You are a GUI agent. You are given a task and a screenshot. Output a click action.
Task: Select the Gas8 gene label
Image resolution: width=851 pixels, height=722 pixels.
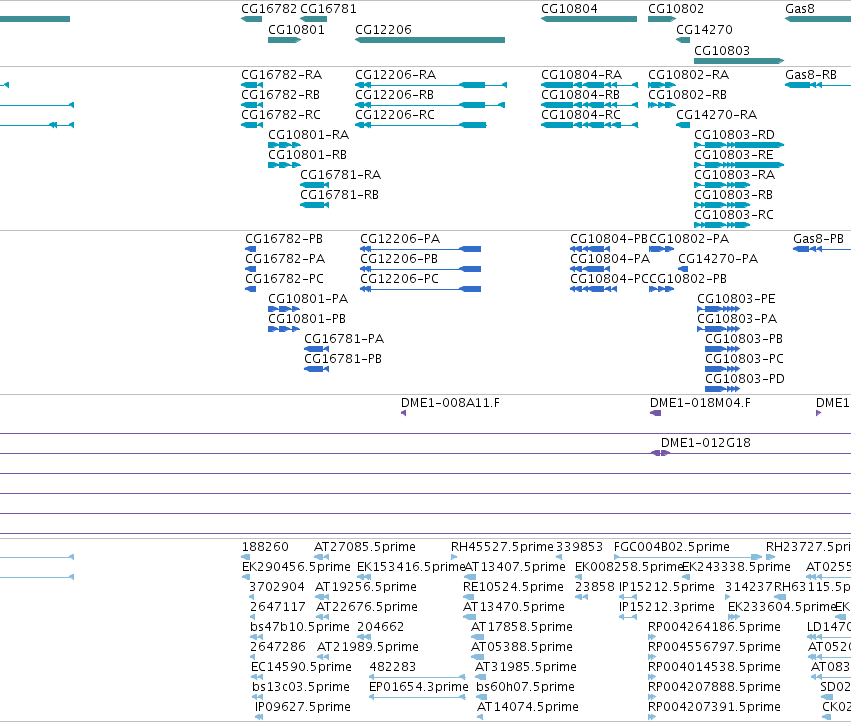click(799, 9)
